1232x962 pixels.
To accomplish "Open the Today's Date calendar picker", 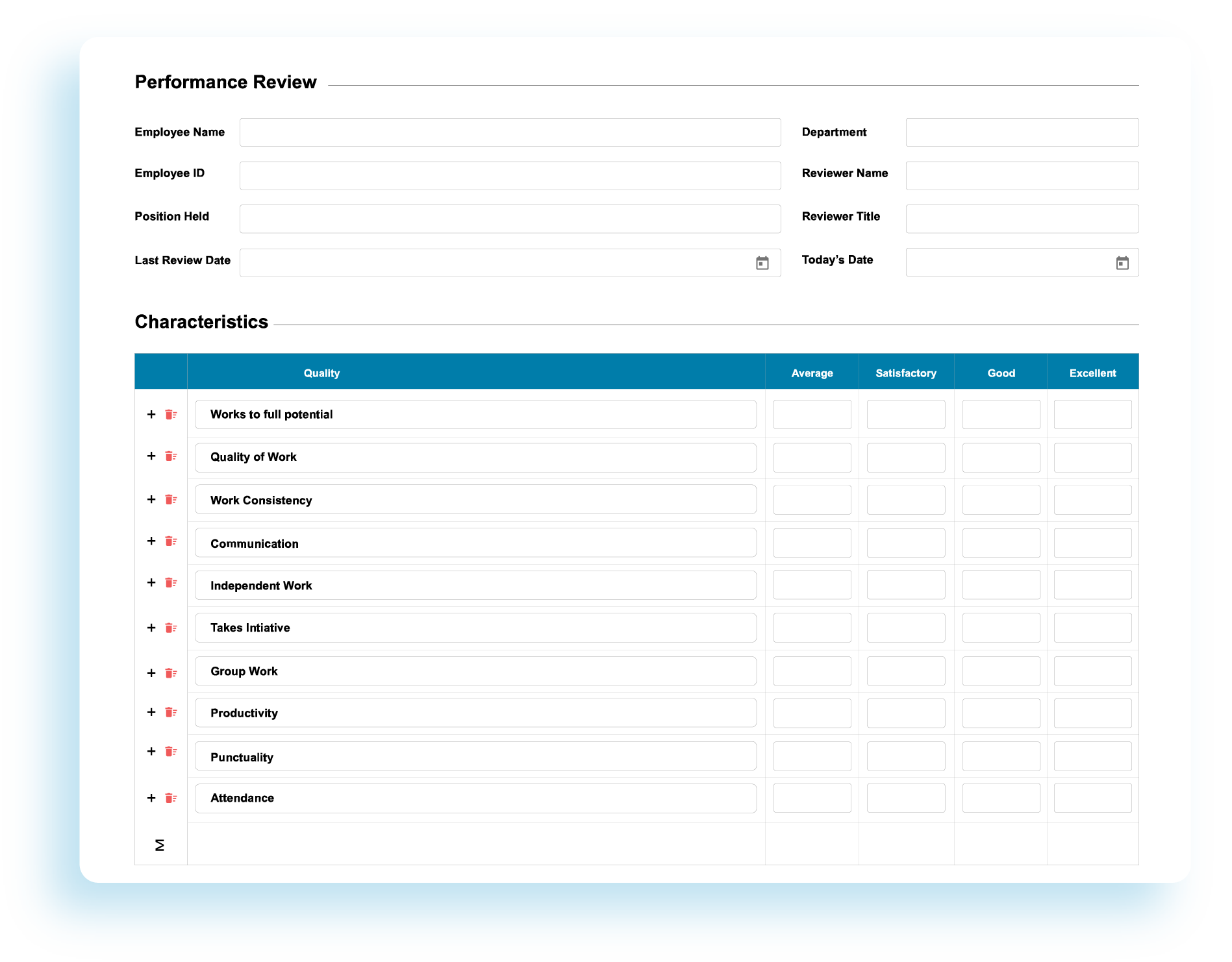I will pos(1122,263).
